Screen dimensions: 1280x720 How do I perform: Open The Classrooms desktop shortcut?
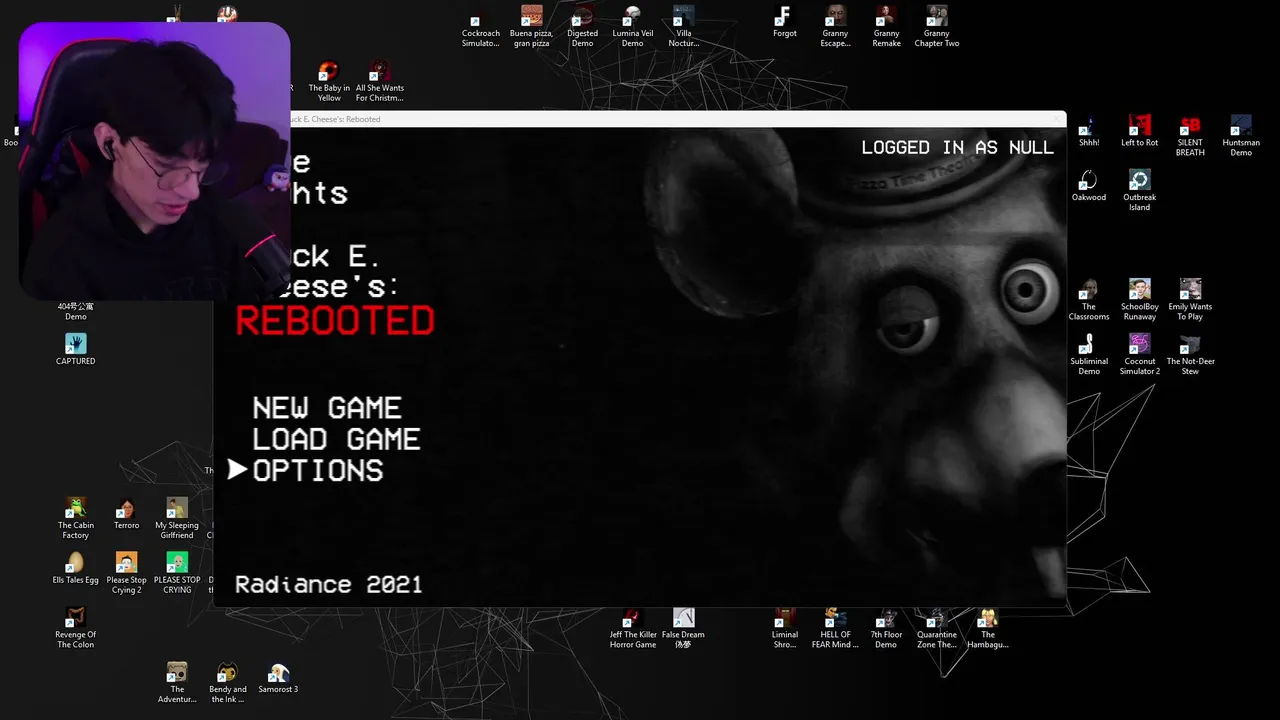pyautogui.click(x=1089, y=300)
